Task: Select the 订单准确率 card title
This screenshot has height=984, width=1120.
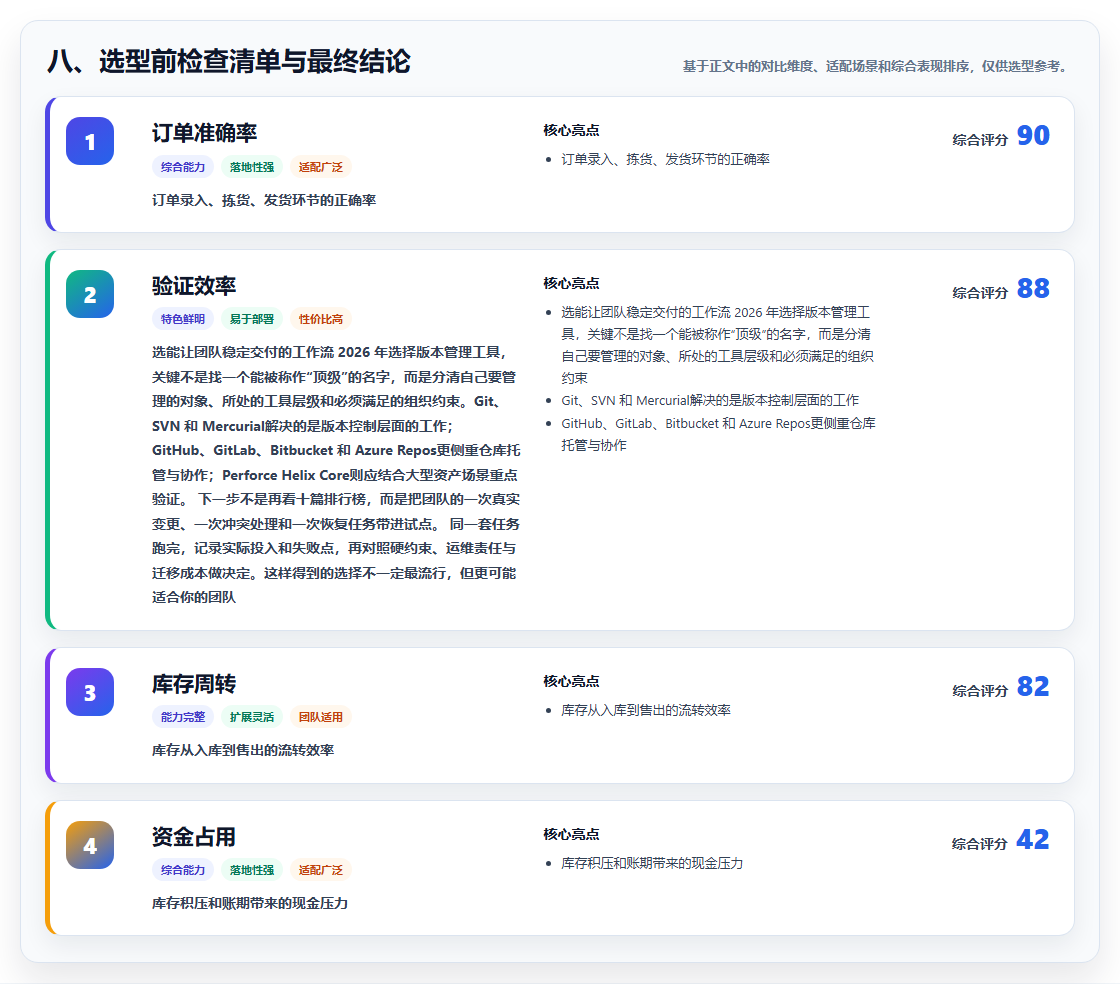Action: [204, 133]
